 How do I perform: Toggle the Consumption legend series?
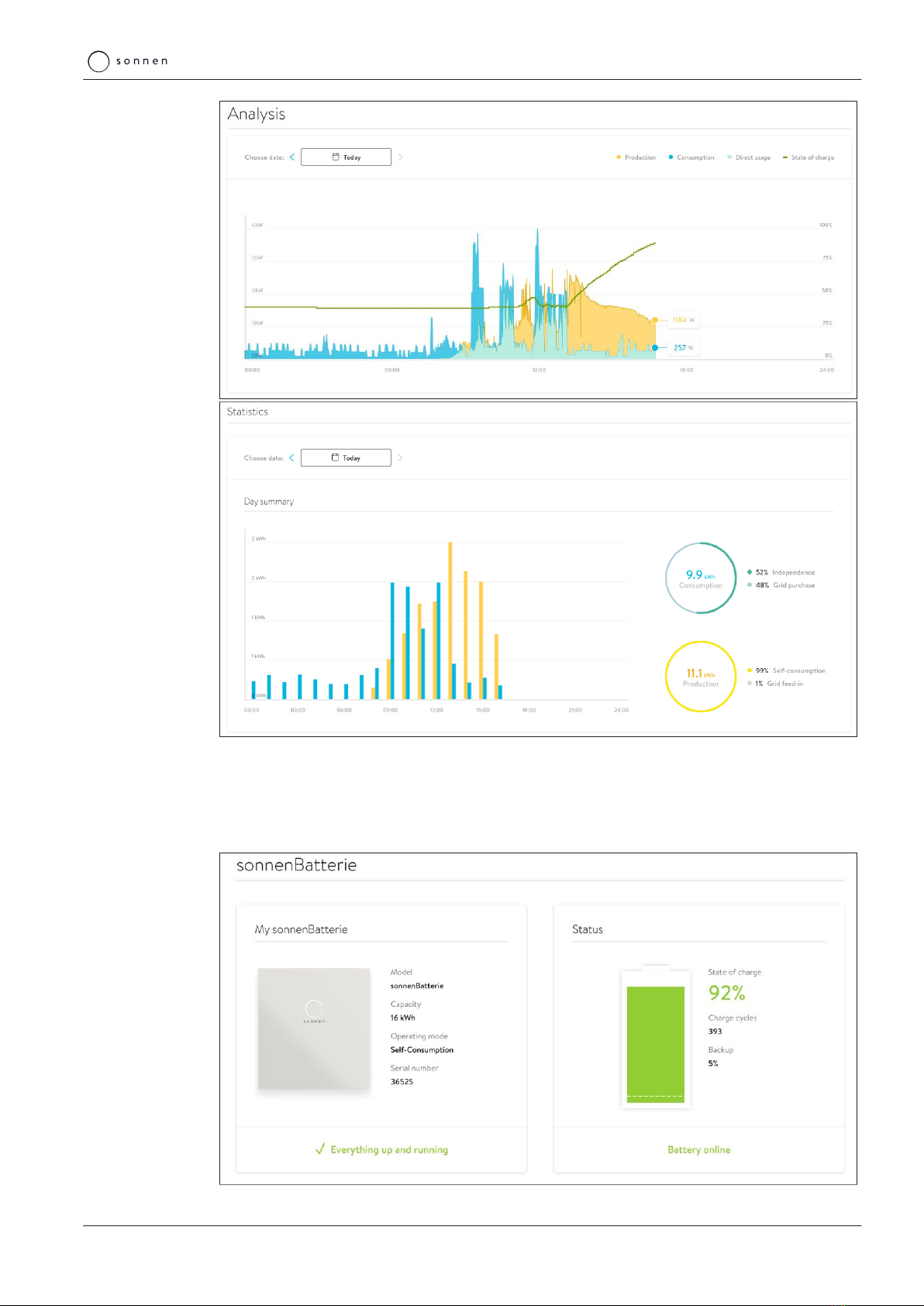point(691,157)
